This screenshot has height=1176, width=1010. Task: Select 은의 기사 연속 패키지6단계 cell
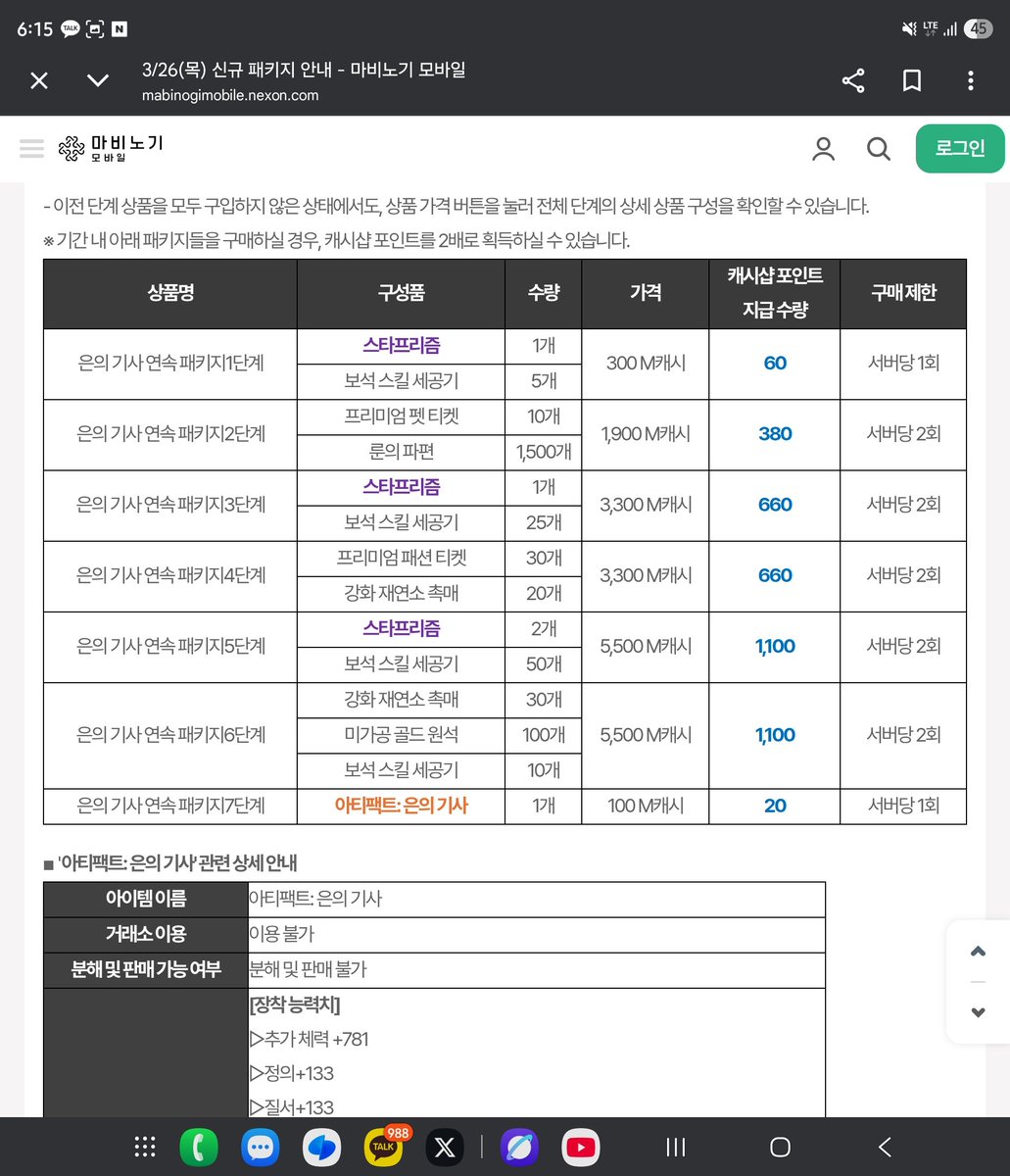(x=170, y=735)
